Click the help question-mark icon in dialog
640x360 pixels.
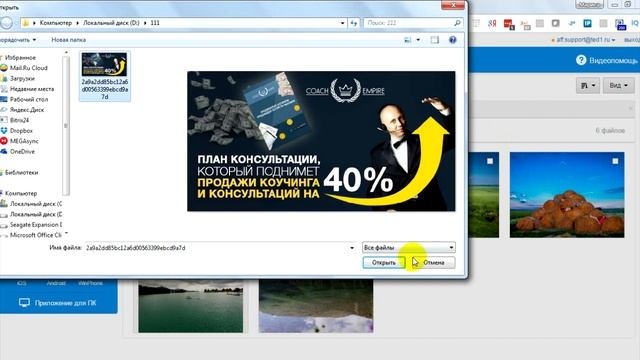[x=452, y=40]
